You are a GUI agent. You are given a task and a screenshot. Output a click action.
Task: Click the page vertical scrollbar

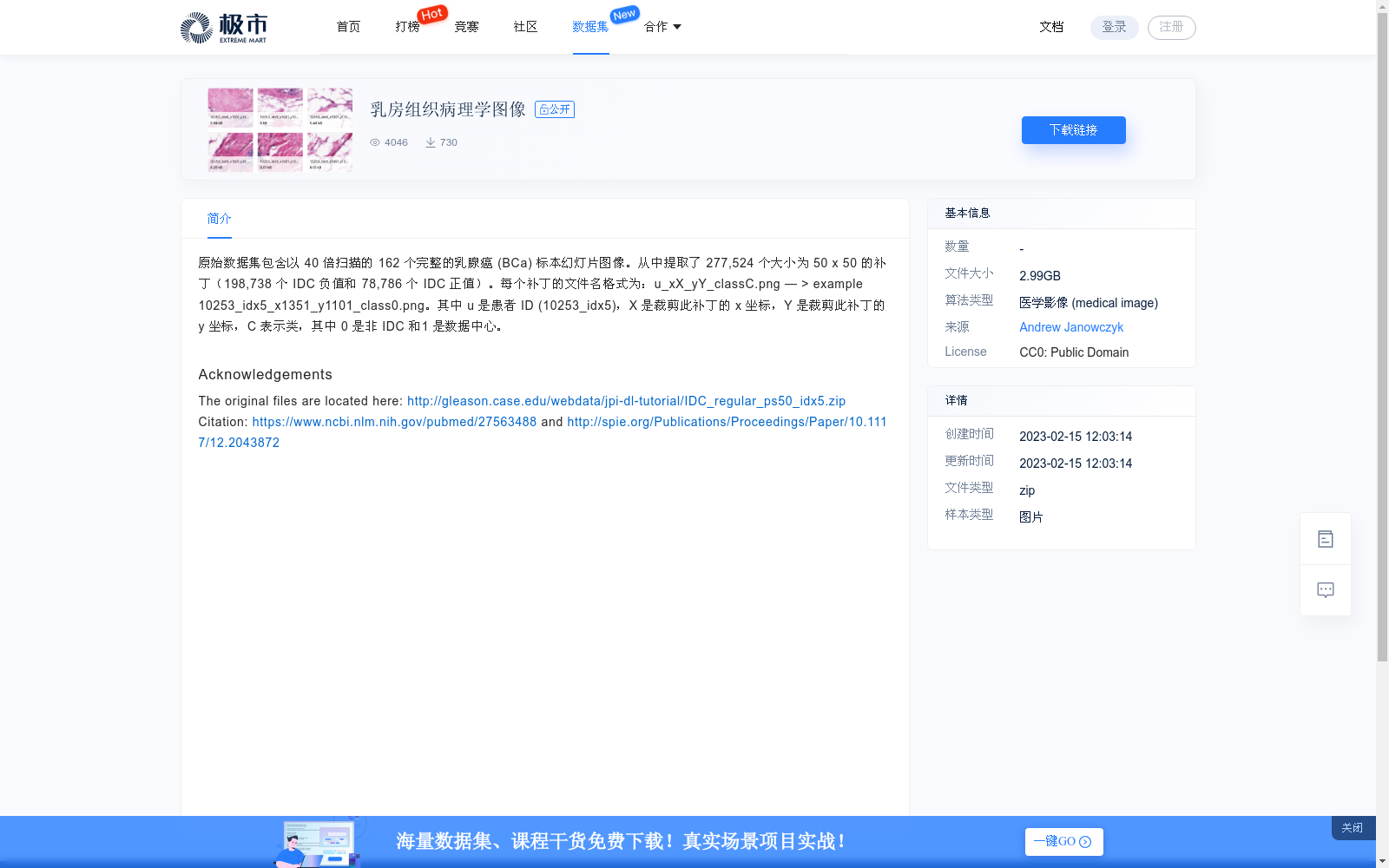pyautogui.click(x=1382, y=339)
